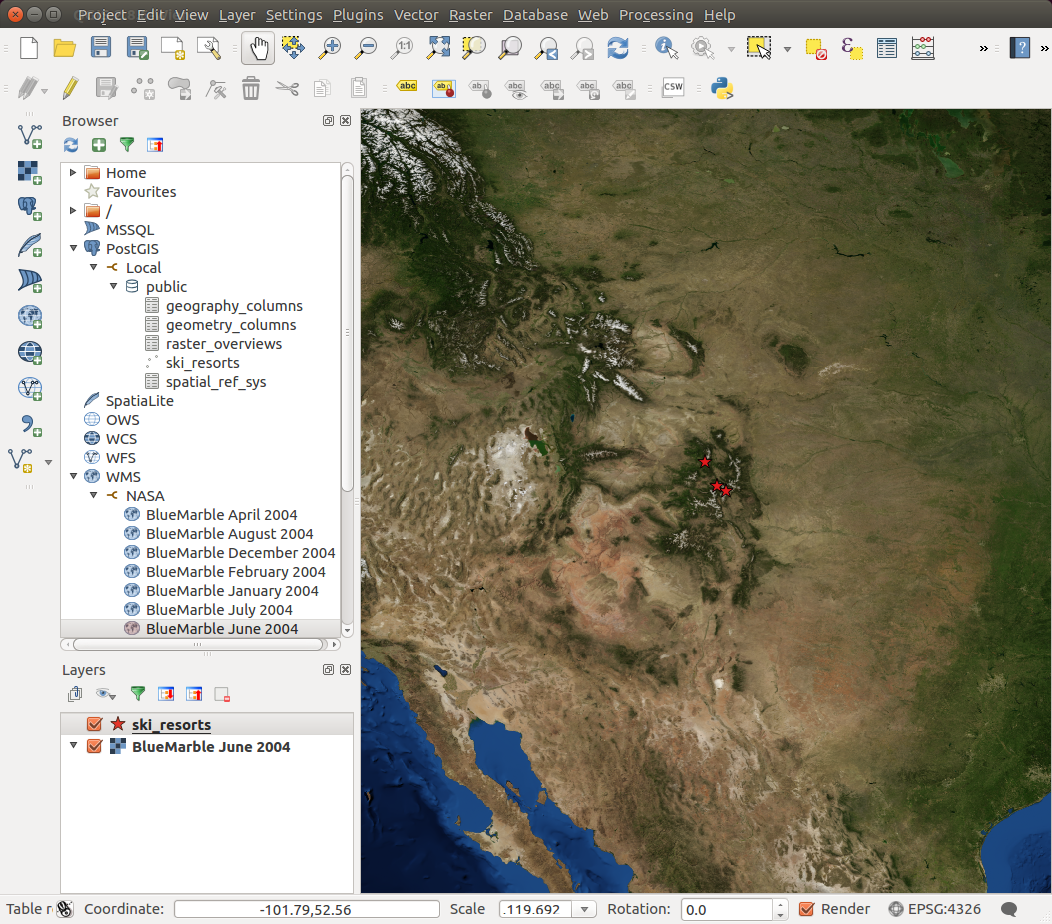Uncheck BlueMarble June 2004 layer checkbox
Viewport: 1052px width, 924px height.
[95, 747]
